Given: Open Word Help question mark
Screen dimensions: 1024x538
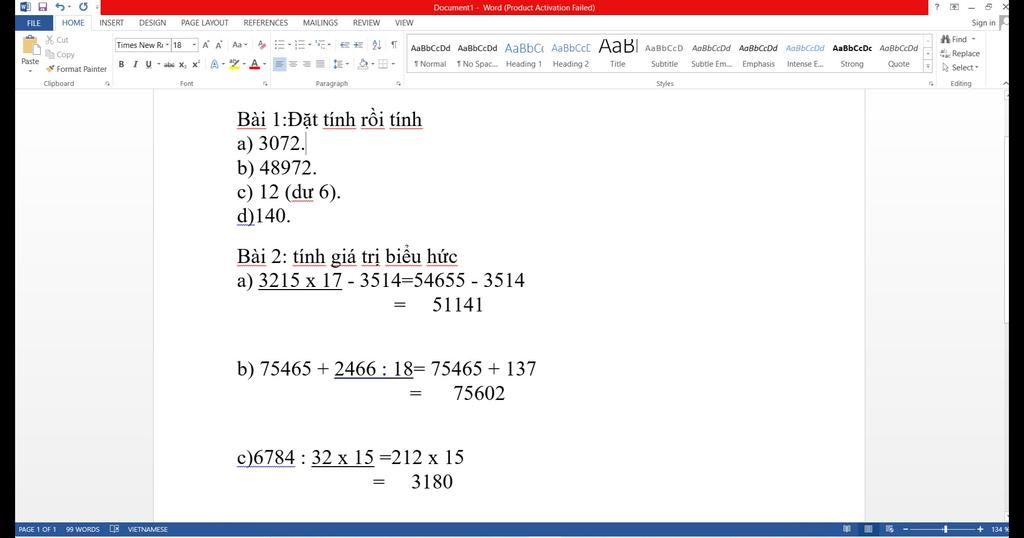Looking at the screenshot, I should [x=937, y=7].
